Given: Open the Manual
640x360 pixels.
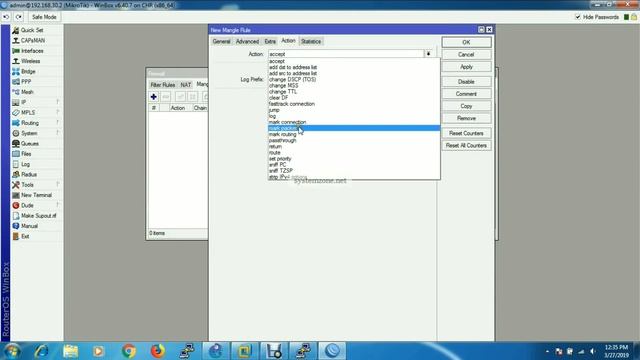Looking at the screenshot, I should (x=29, y=226).
